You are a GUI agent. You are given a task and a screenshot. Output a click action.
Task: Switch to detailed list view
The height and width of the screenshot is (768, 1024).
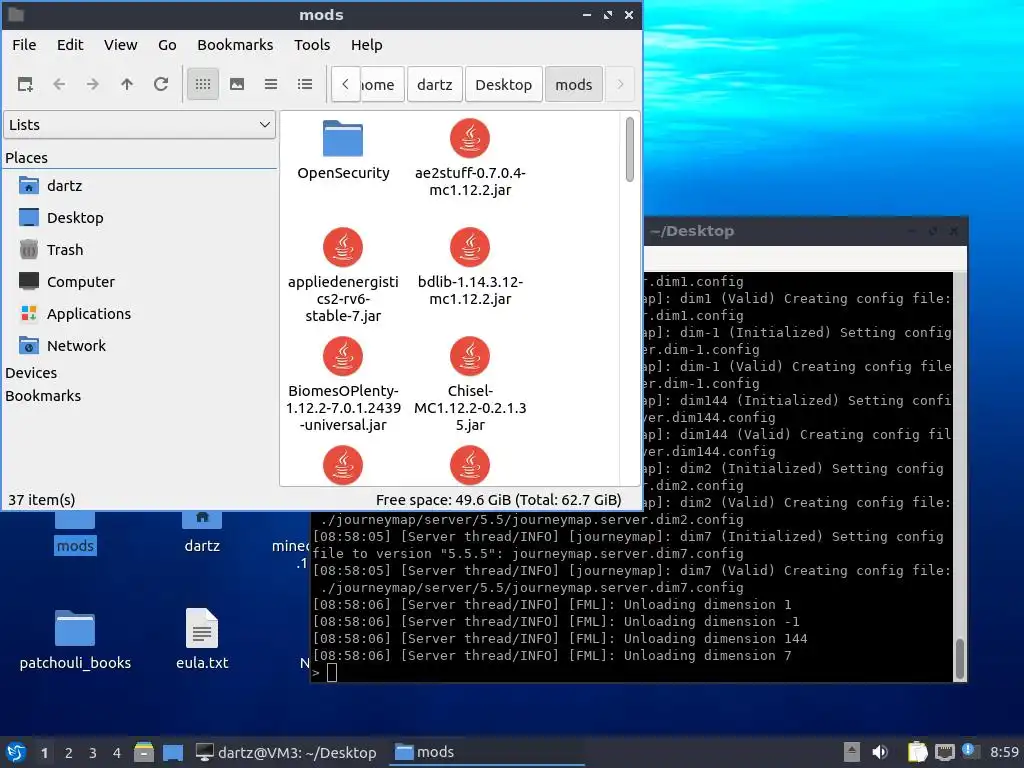pyautogui.click(x=305, y=84)
